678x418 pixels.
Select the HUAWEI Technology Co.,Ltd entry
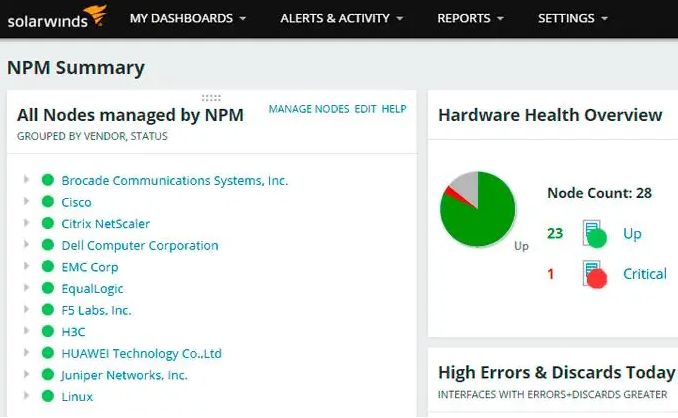click(x=141, y=354)
